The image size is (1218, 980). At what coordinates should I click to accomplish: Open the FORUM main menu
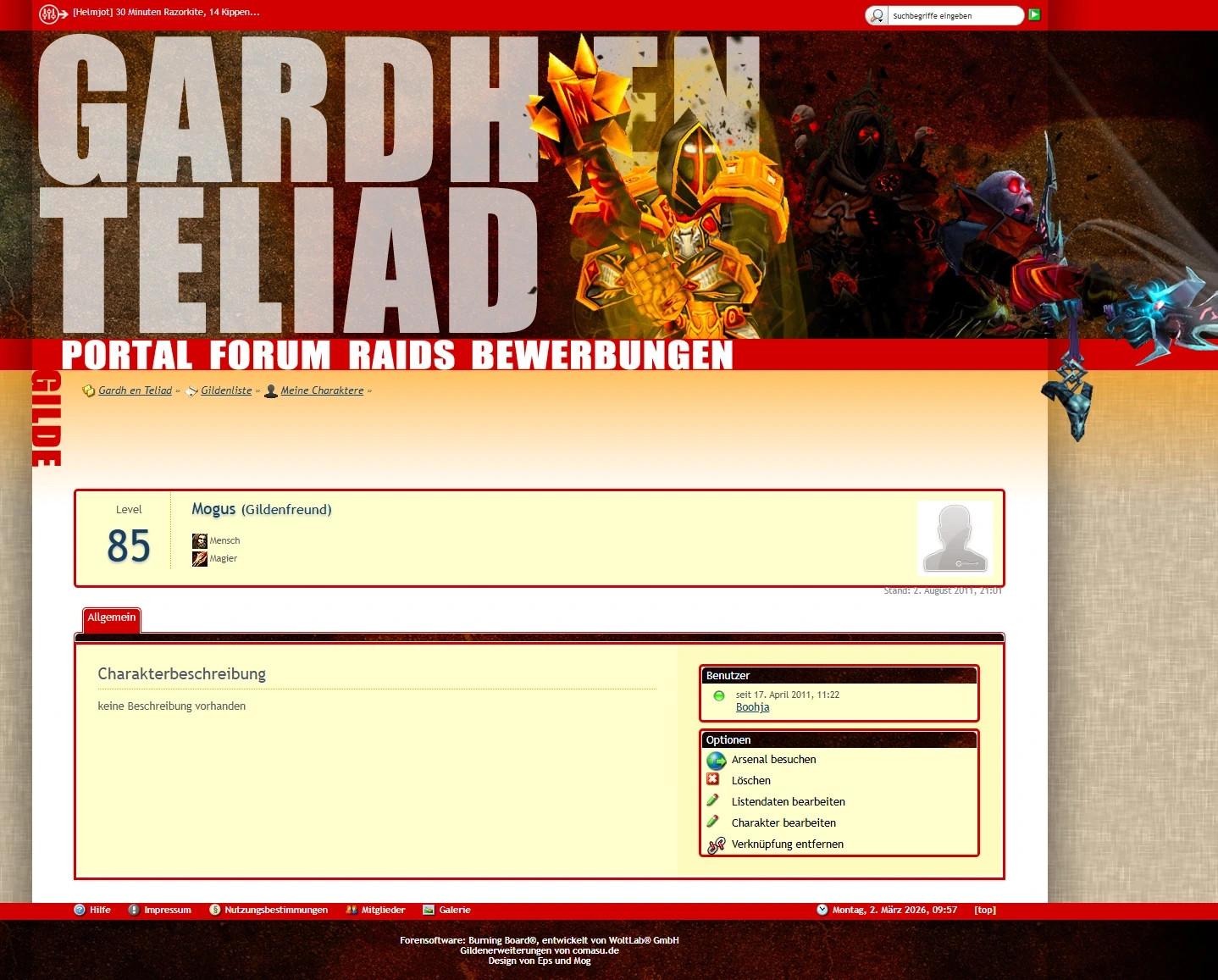270,355
